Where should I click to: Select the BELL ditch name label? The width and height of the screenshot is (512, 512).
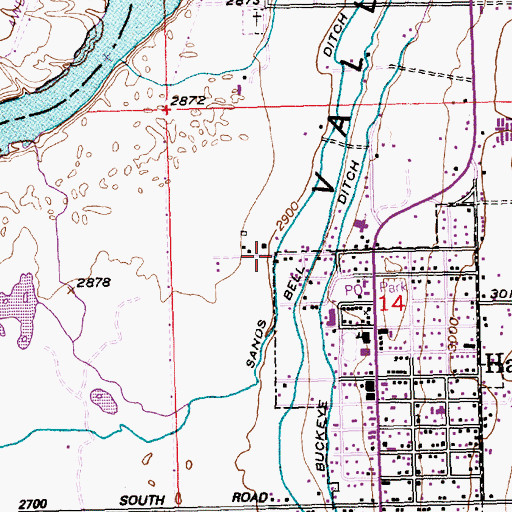tap(294, 283)
